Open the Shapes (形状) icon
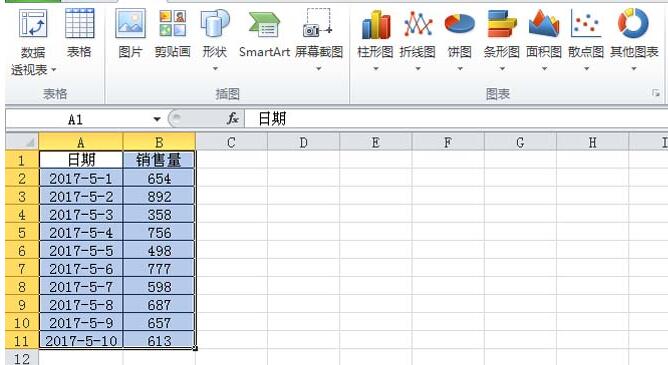Screen dimensions: 668x365 tap(215, 23)
